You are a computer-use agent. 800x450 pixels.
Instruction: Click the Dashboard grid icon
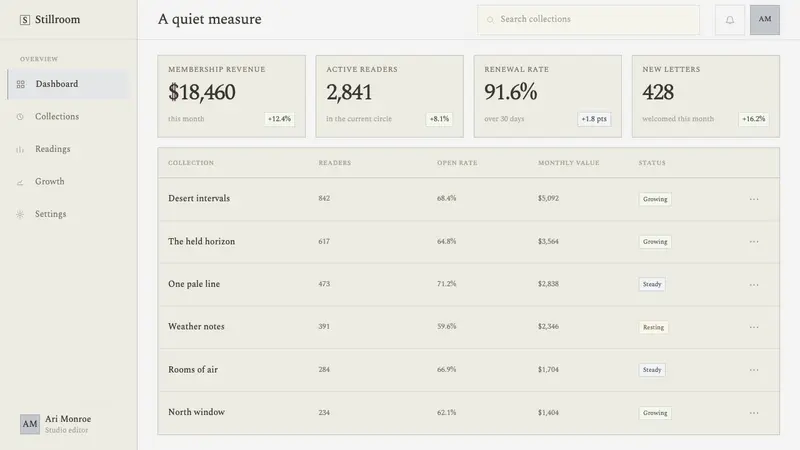20,84
